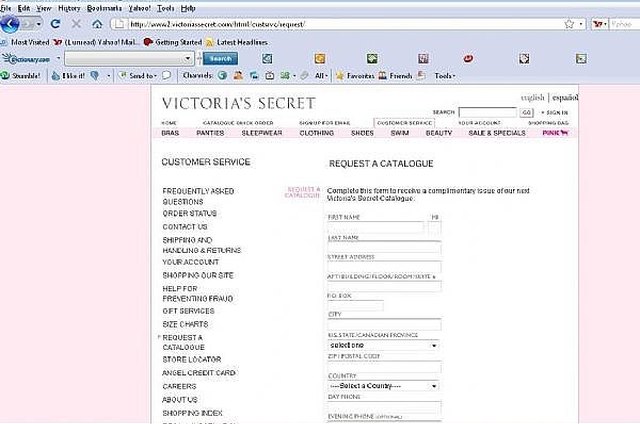This screenshot has width=640, height=424.
Task: Click the GO button beside site search
Action: (527, 112)
